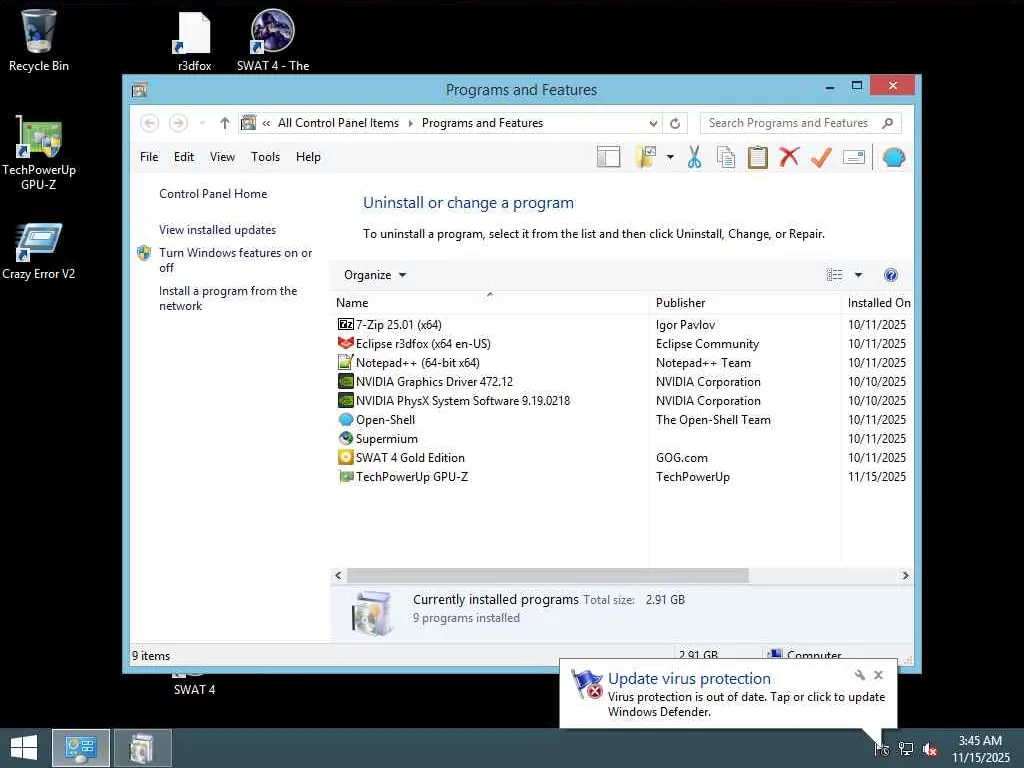This screenshot has height=768, width=1024.
Task: Click the network tray icon
Action: click(x=906, y=749)
